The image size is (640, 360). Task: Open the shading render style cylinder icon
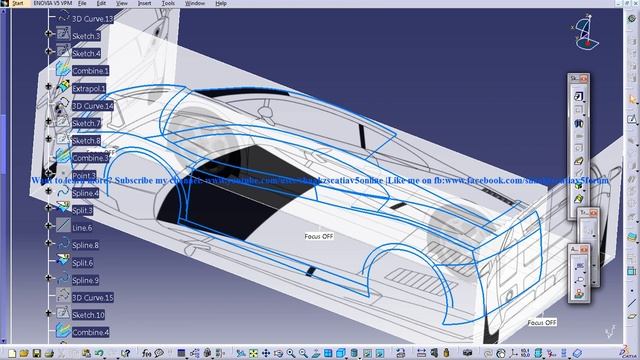[354, 353]
